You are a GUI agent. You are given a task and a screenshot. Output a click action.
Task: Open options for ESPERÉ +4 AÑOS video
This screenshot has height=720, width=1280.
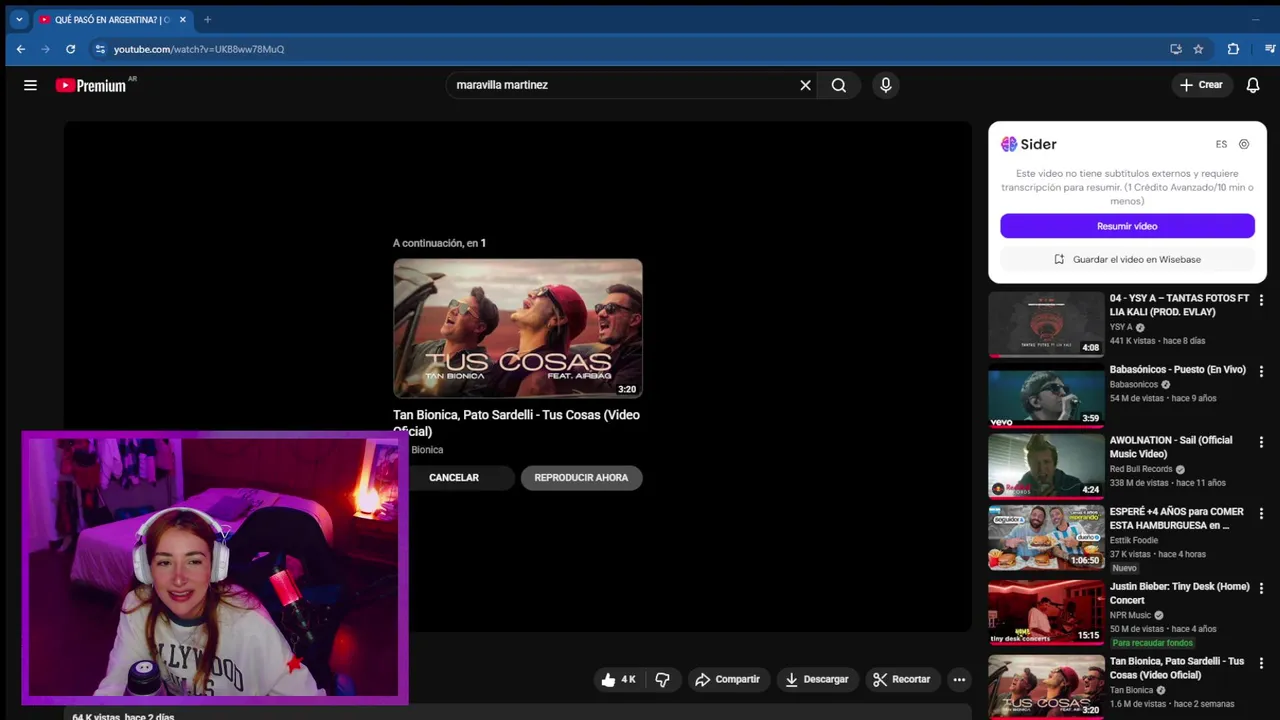click(x=1261, y=513)
